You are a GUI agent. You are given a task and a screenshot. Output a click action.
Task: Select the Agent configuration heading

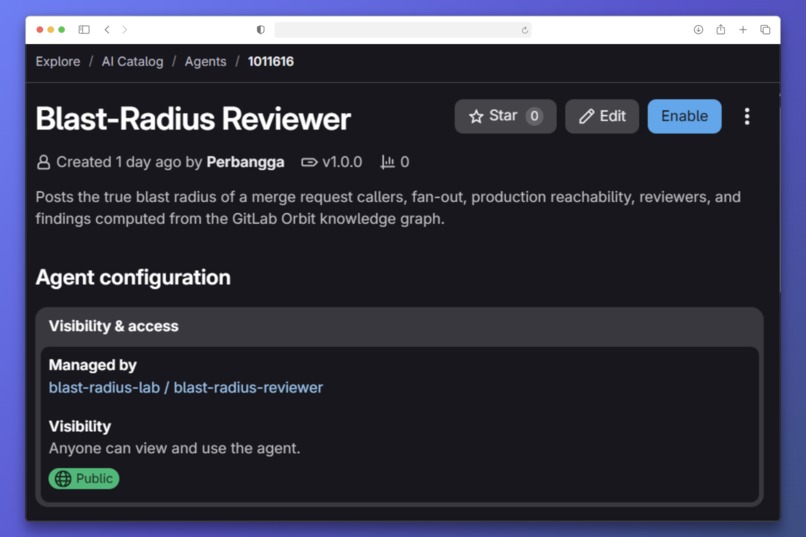(x=133, y=277)
